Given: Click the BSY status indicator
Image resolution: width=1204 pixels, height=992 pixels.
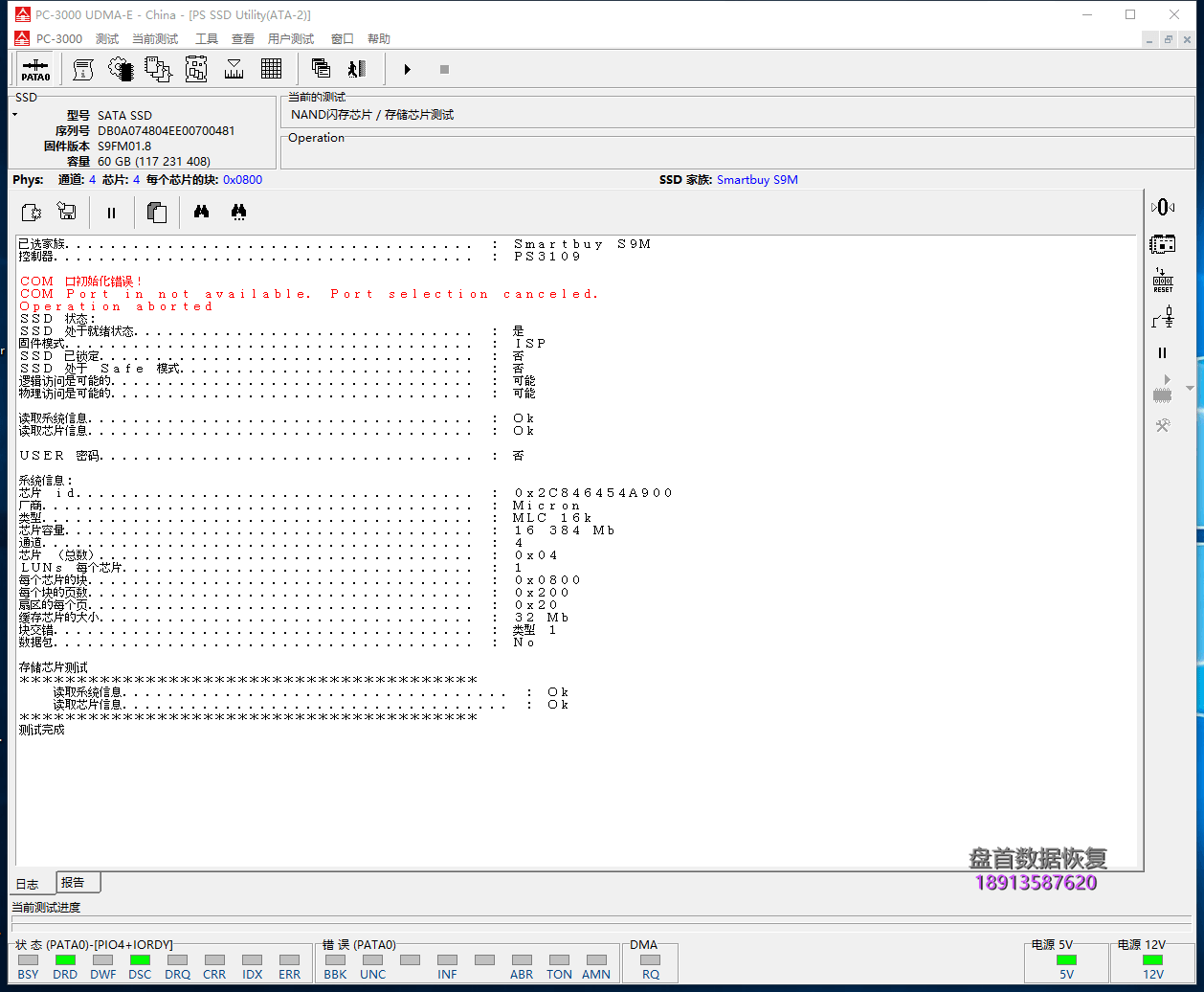Looking at the screenshot, I should pos(29,959).
